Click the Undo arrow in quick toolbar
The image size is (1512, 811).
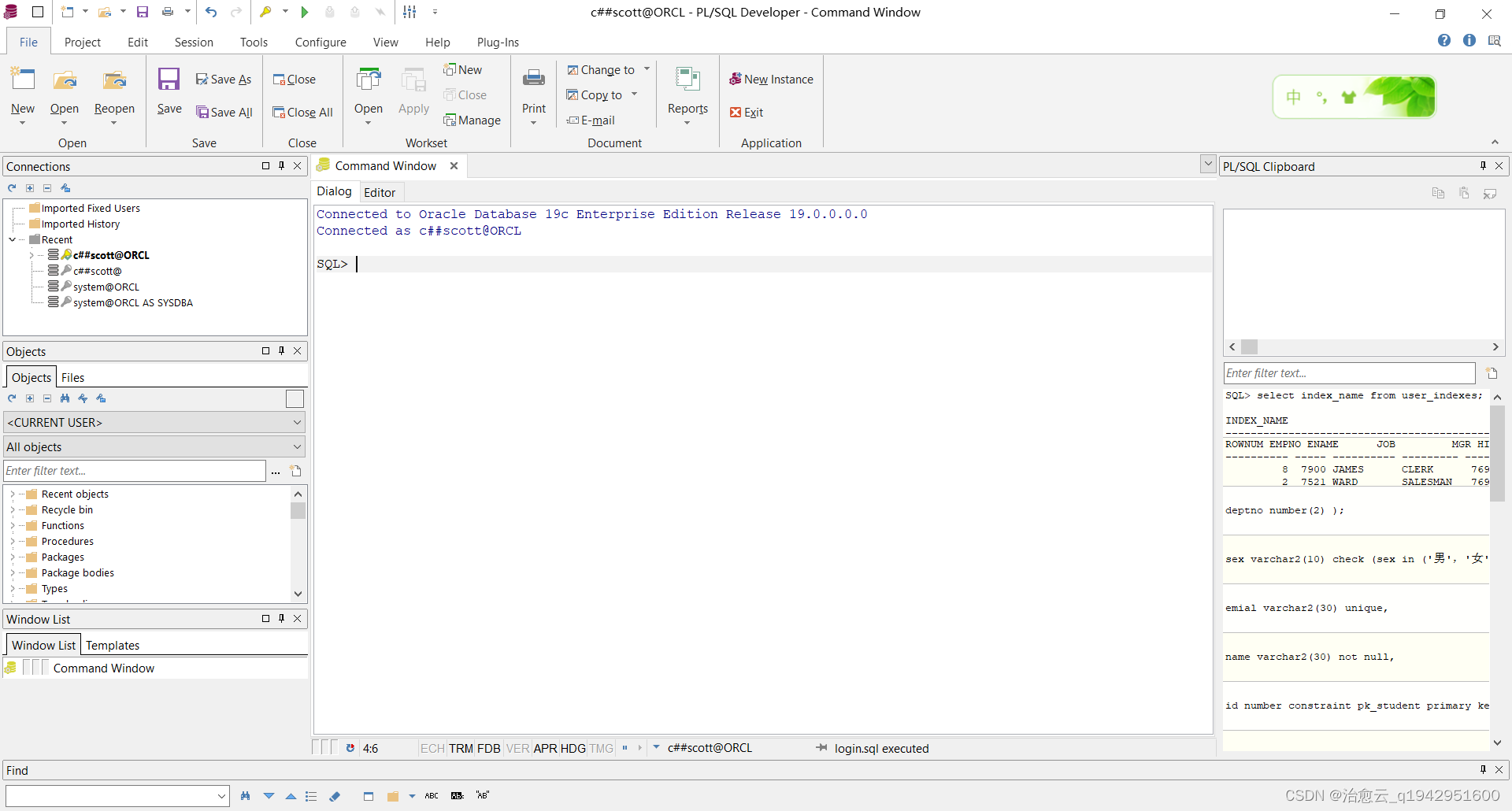(211, 12)
